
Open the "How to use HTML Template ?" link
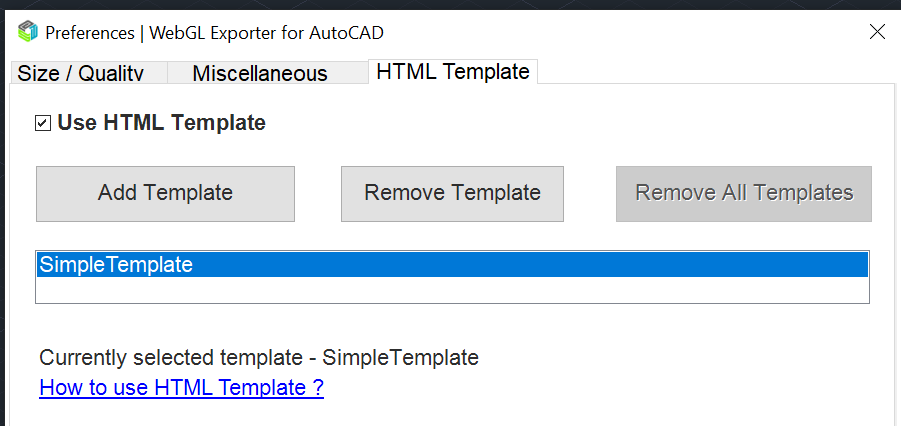181,388
